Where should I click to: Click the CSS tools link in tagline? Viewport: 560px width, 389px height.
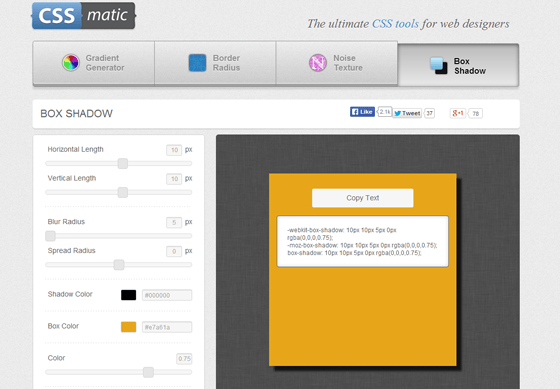click(x=395, y=24)
